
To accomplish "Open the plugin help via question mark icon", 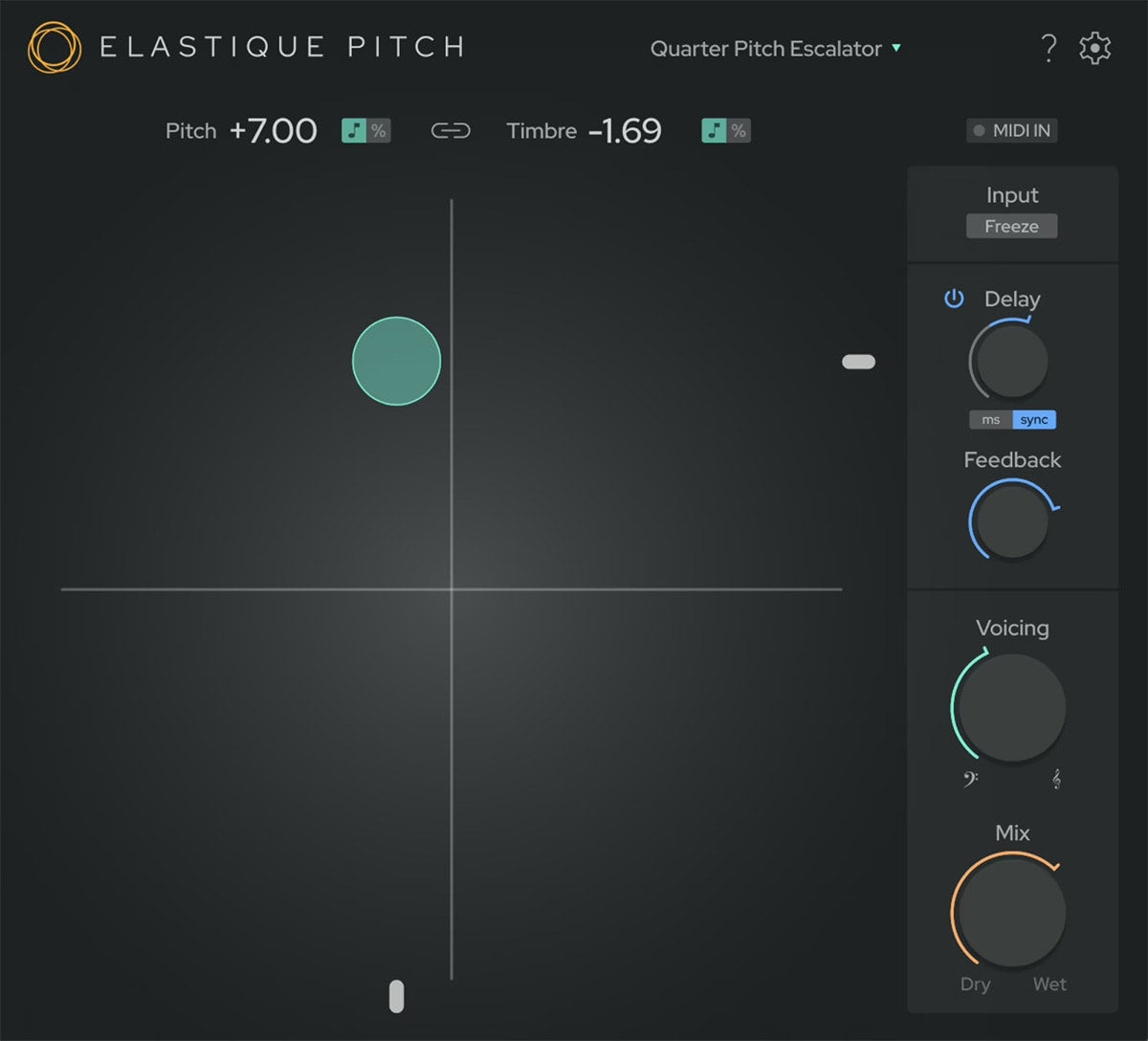I will click(1049, 48).
